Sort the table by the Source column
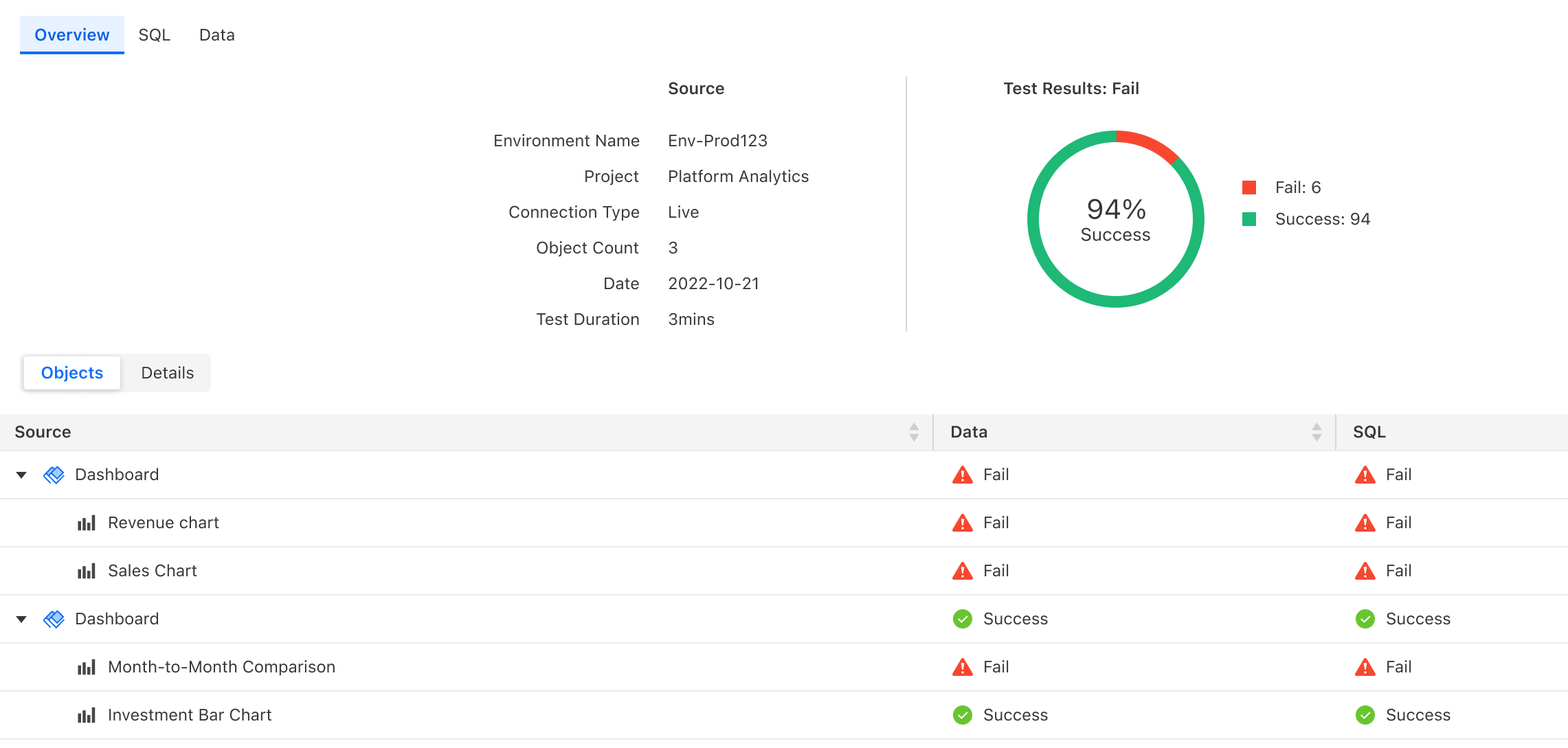Viewport: 1568px width, 748px height. click(x=913, y=432)
